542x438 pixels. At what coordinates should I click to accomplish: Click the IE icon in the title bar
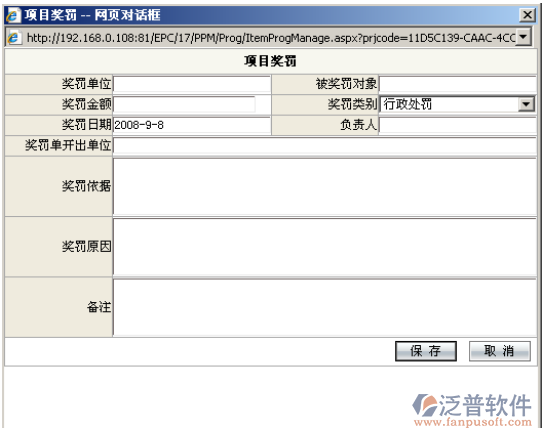click(13, 15)
